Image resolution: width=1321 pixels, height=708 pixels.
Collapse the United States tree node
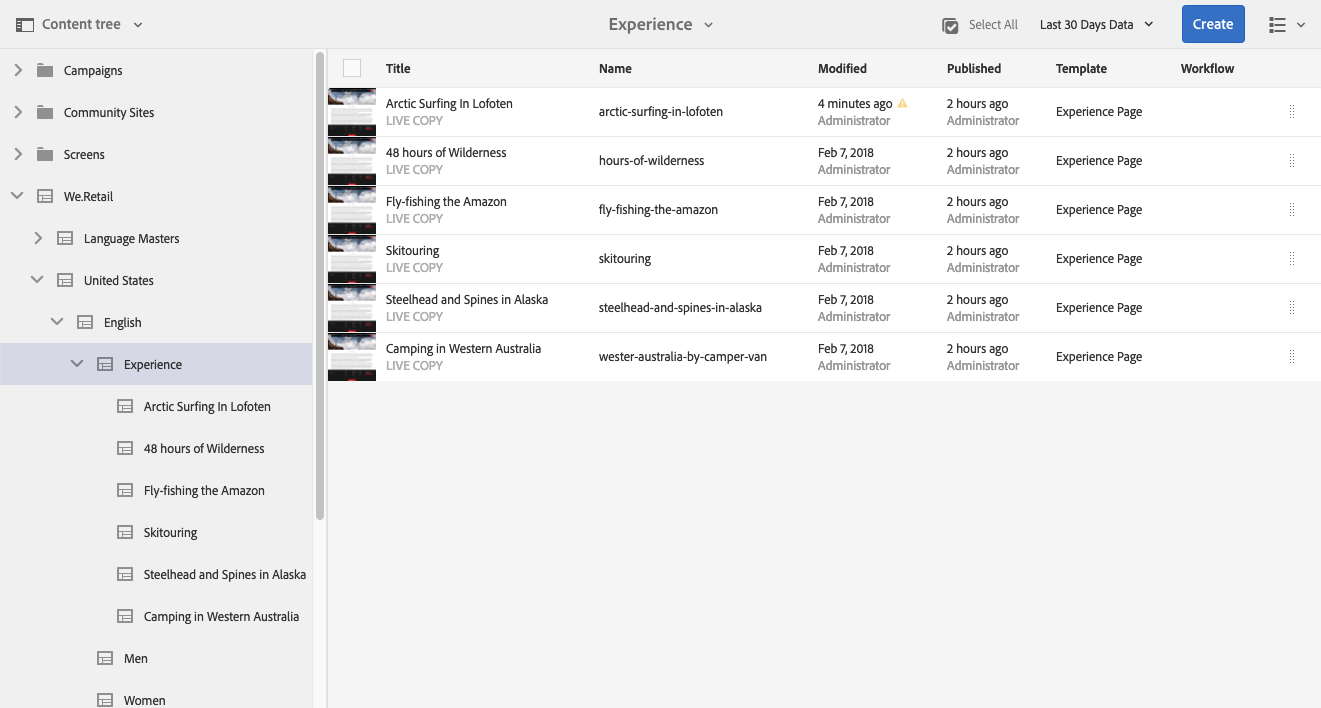[37, 280]
